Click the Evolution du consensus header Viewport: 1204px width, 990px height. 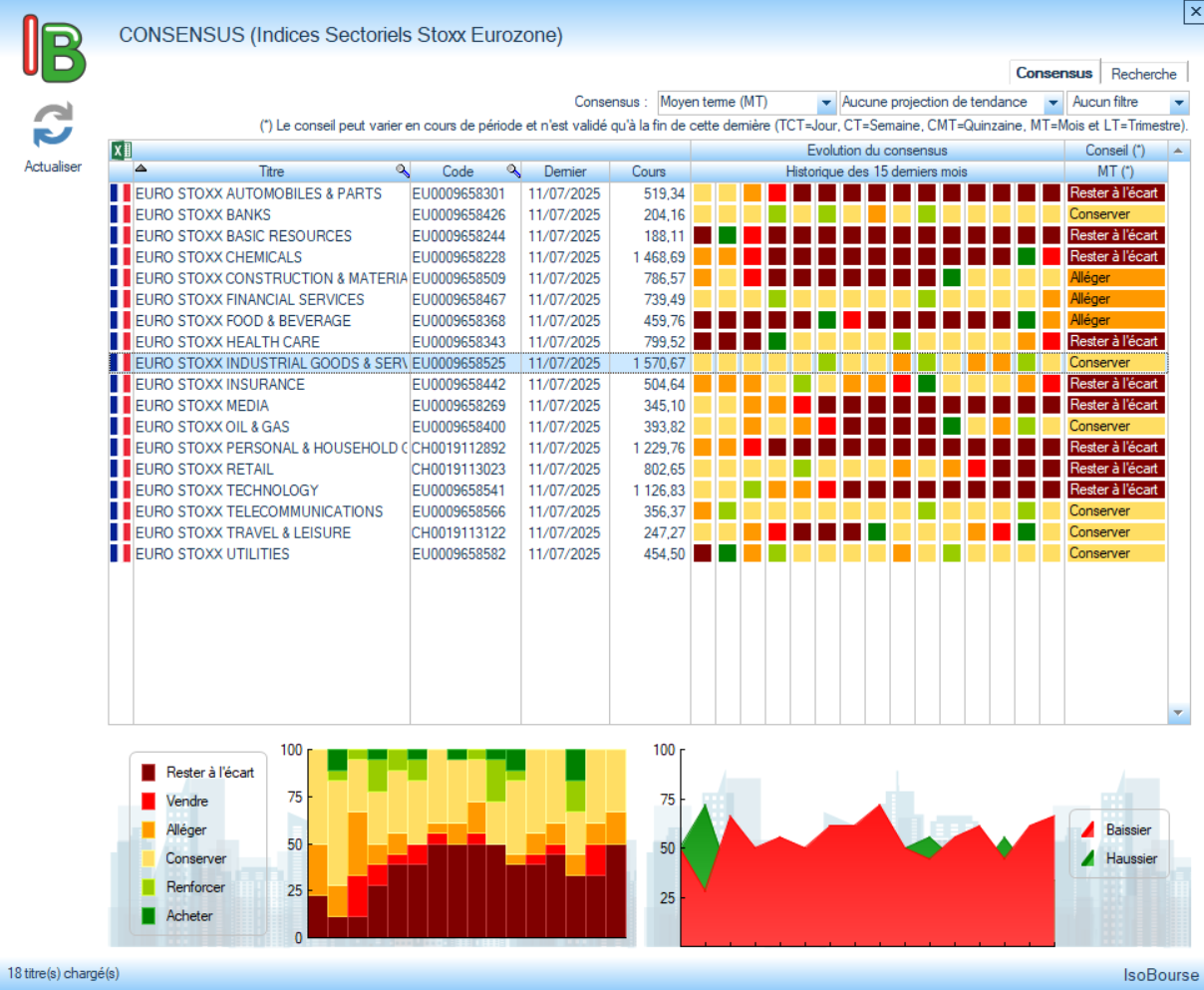pyautogui.click(x=877, y=151)
